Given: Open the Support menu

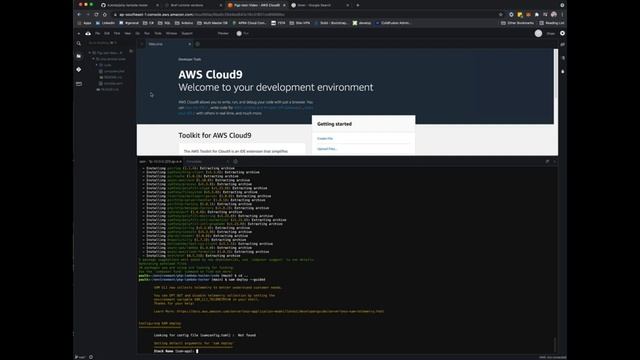Looking at the screenshot, I should coord(187,33).
